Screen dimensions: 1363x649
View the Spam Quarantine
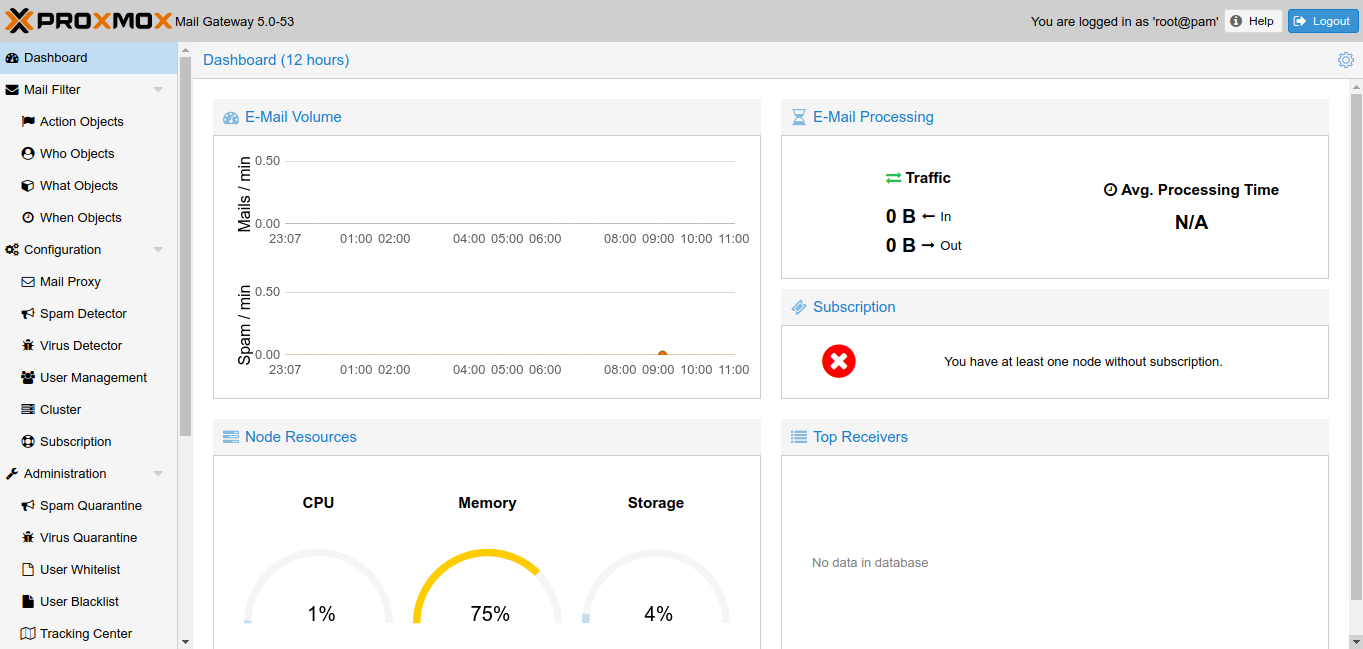click(89, 506)
